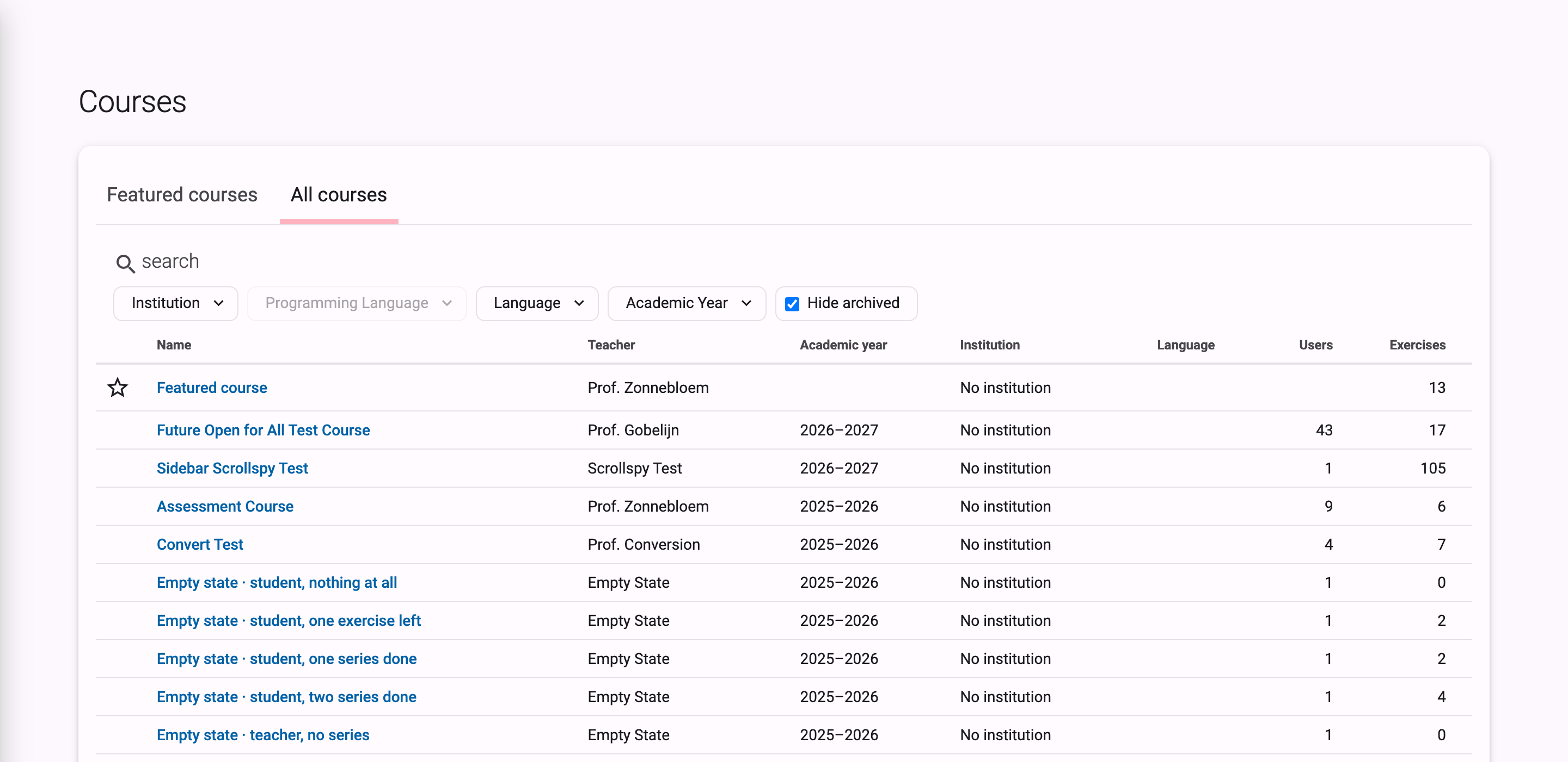Open the Sidebar Scrollspy Test course
The width and height of the screenshot is (1568, 762).
(232, 468)
